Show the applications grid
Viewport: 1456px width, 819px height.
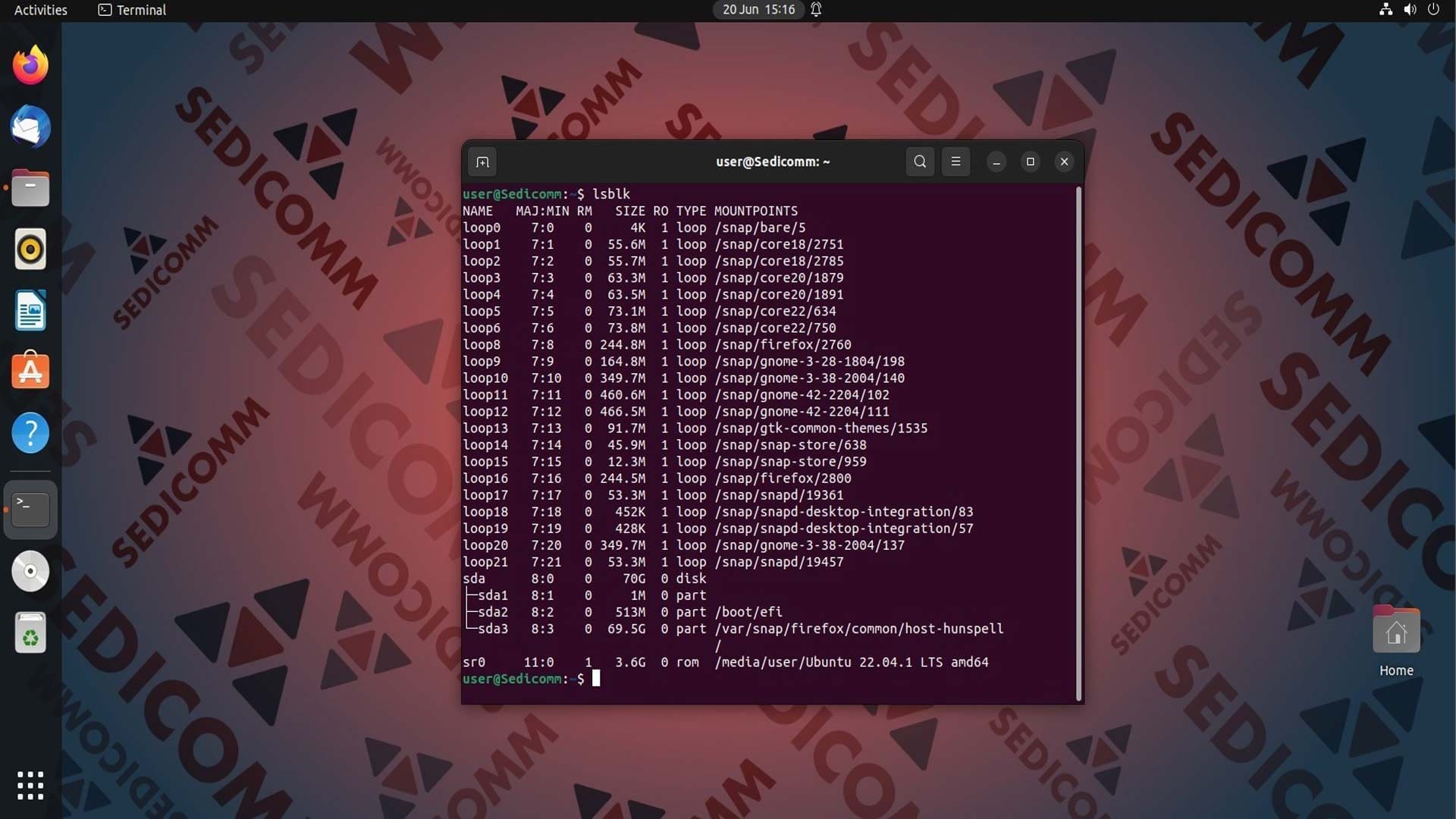[x=30, y=786]
